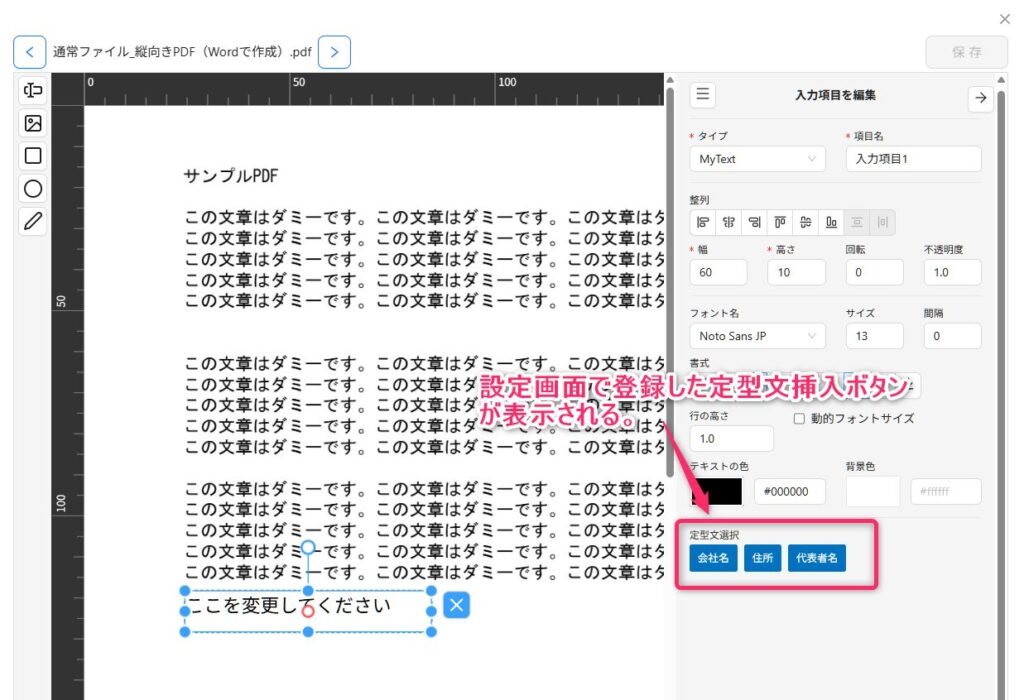Open the フォント名 dropdown showing Noto Sans JP
The image size is (1024, 700).
pyautogui.click(x=757, y=336)
